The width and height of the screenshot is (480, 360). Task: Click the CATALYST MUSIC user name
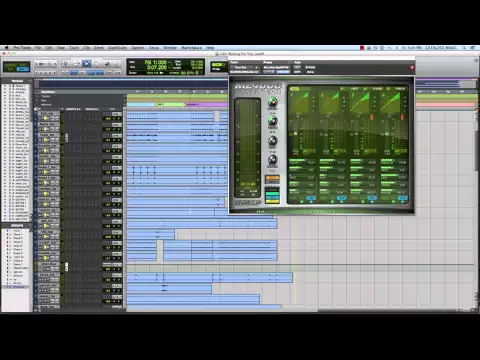[441, 48]
